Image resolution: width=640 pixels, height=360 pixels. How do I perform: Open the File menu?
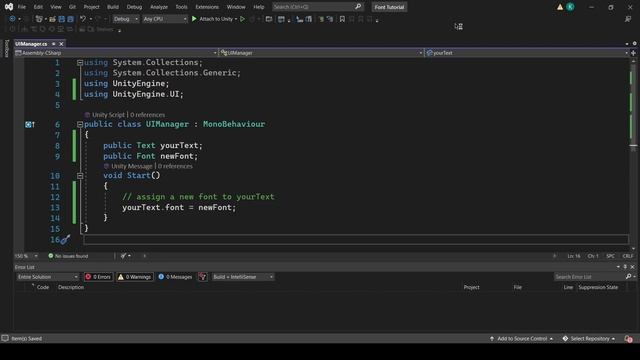(x=22, y=7)
